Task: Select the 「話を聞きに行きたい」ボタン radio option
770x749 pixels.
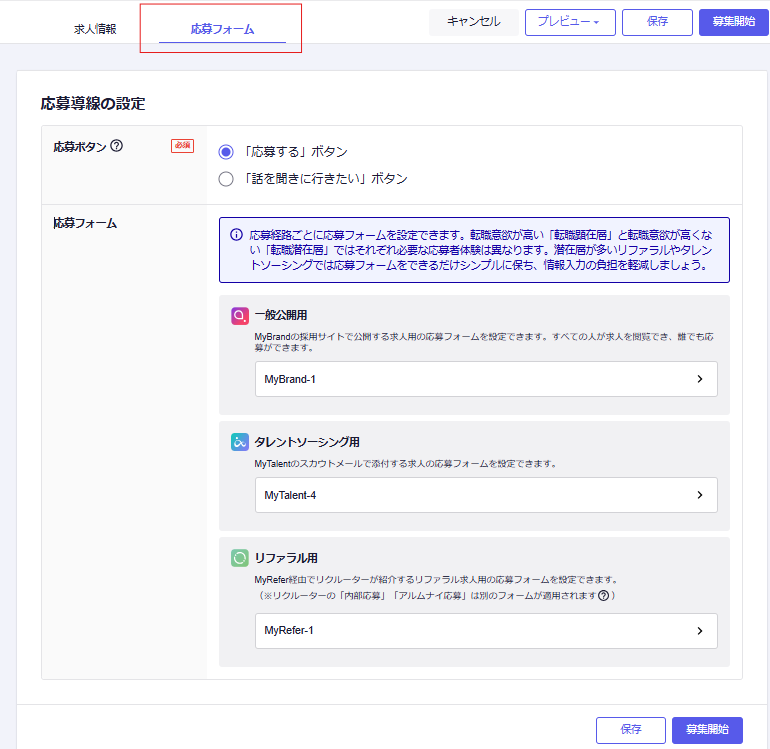Action: [226, 179]
